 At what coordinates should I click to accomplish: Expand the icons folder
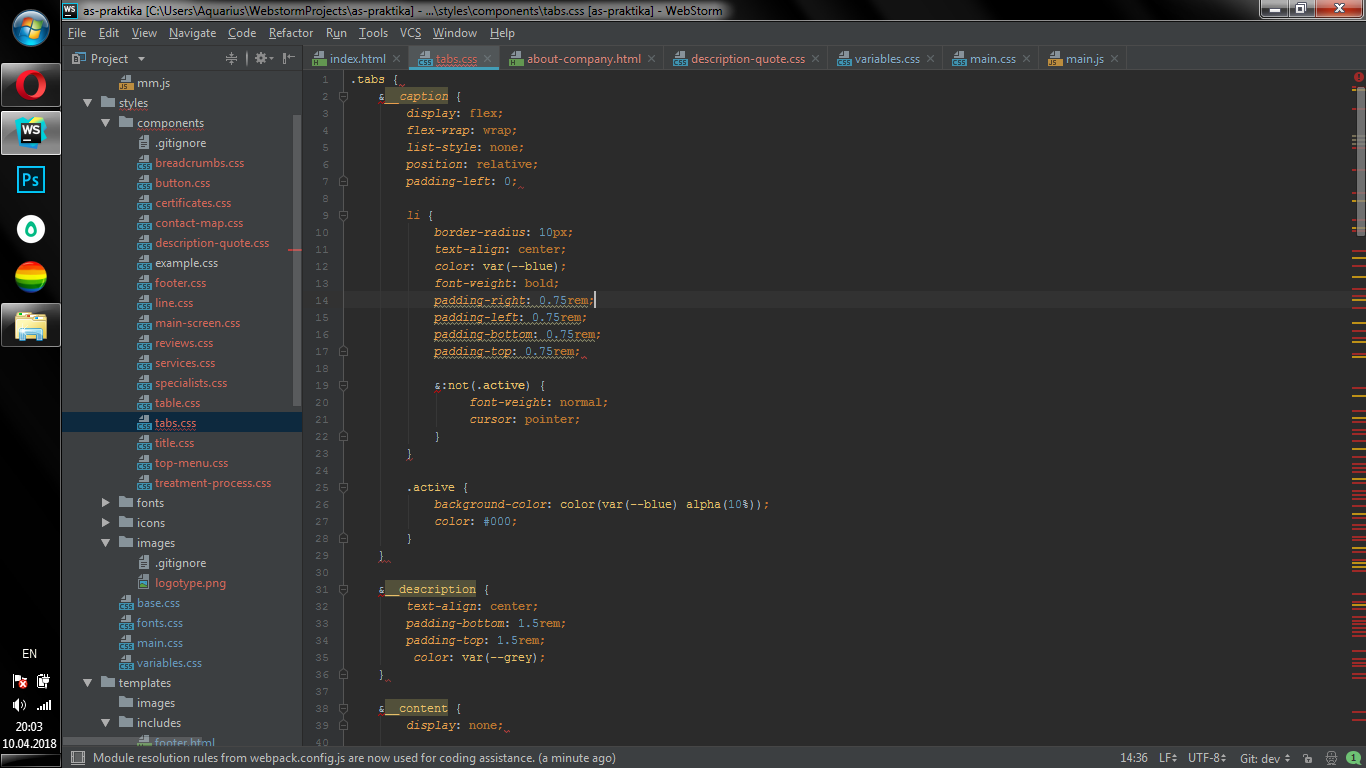[x=106, y=523]
